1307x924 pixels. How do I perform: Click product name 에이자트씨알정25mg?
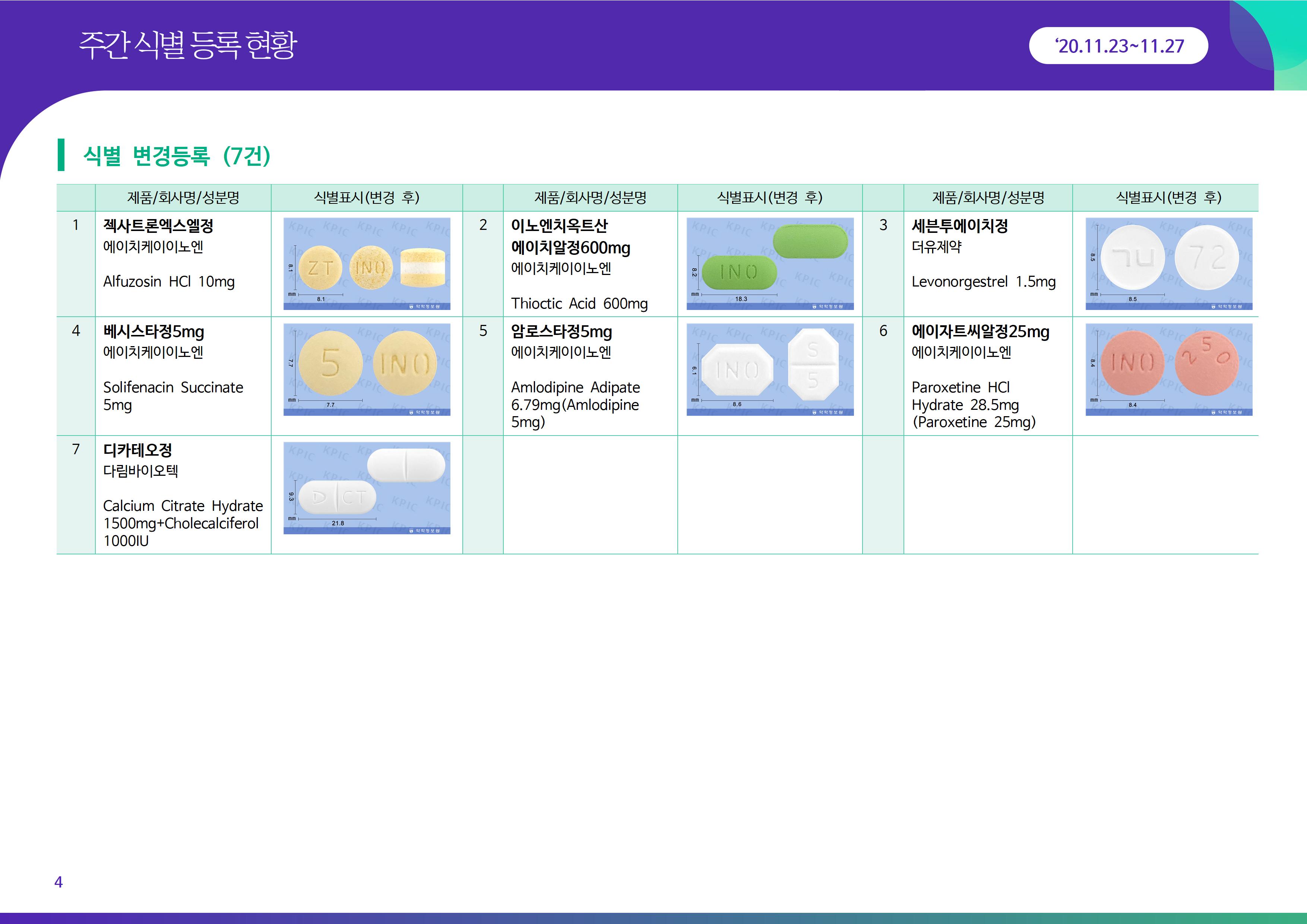pyautogui.click(x=980, y=332)
